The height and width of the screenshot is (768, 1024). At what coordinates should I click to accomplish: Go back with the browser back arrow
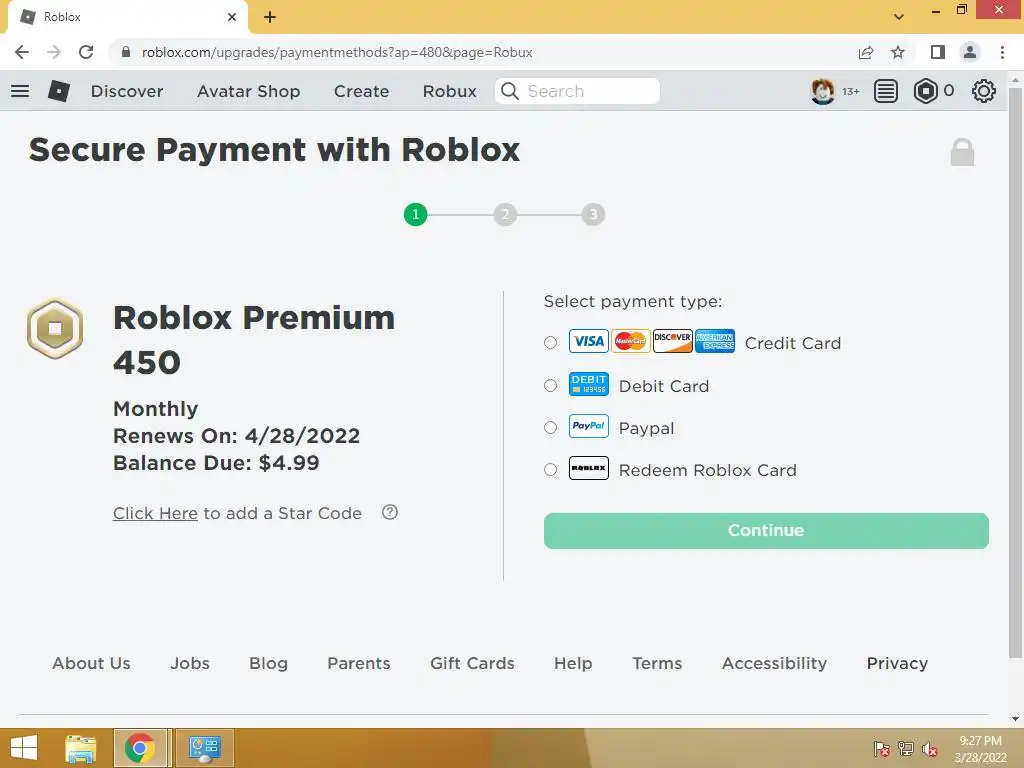[22, 52]
